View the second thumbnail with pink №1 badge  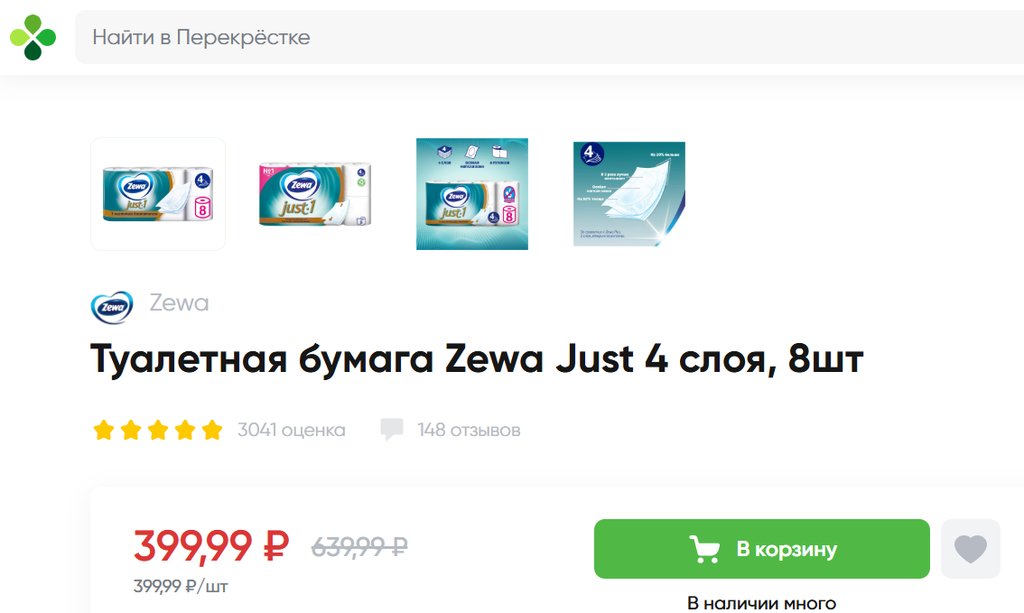click(315, 194)
